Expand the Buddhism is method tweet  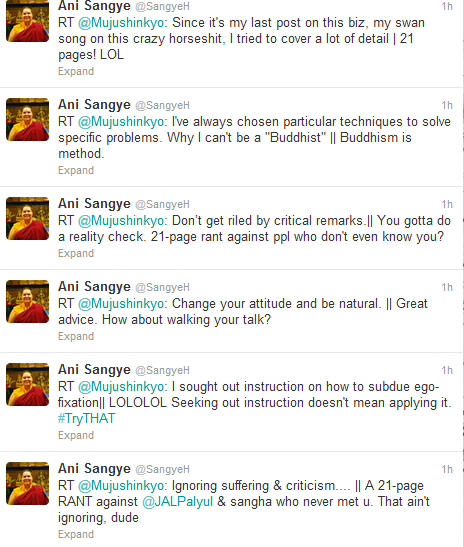[76, 171]
